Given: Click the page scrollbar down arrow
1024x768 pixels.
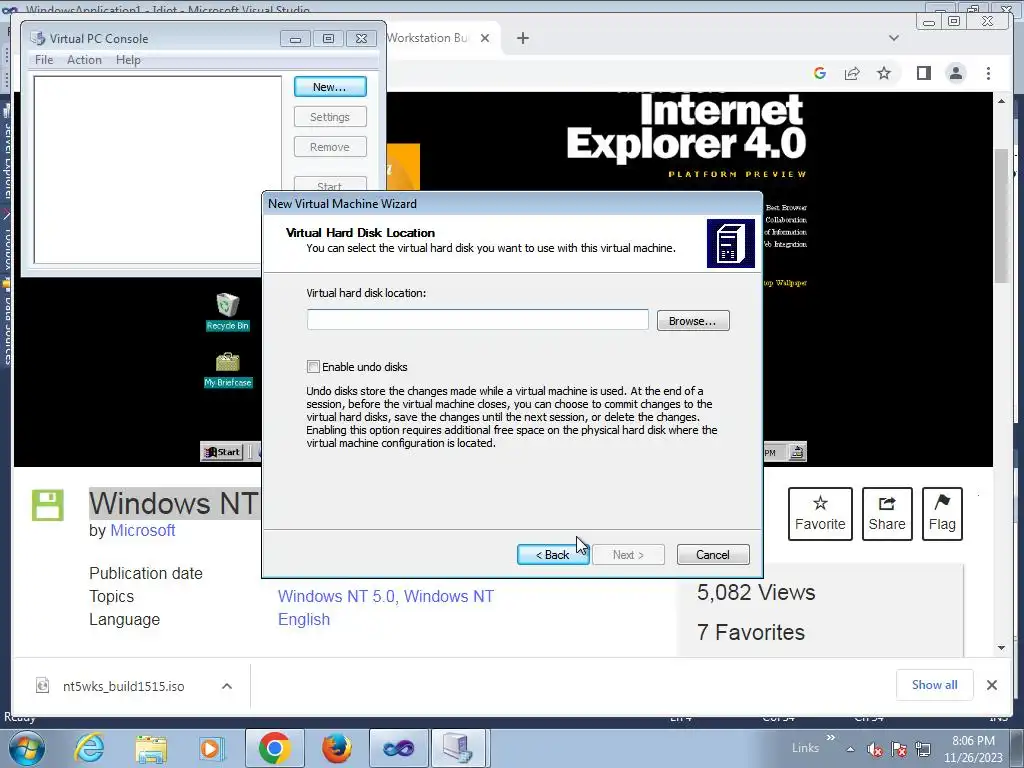Looking at the screenshot, I should [1002, 648].
